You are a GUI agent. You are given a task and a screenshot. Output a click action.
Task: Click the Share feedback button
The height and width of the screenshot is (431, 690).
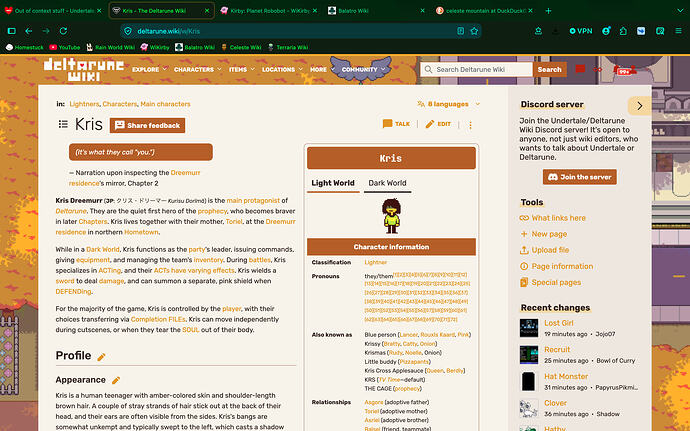click(x=147, y=125)
